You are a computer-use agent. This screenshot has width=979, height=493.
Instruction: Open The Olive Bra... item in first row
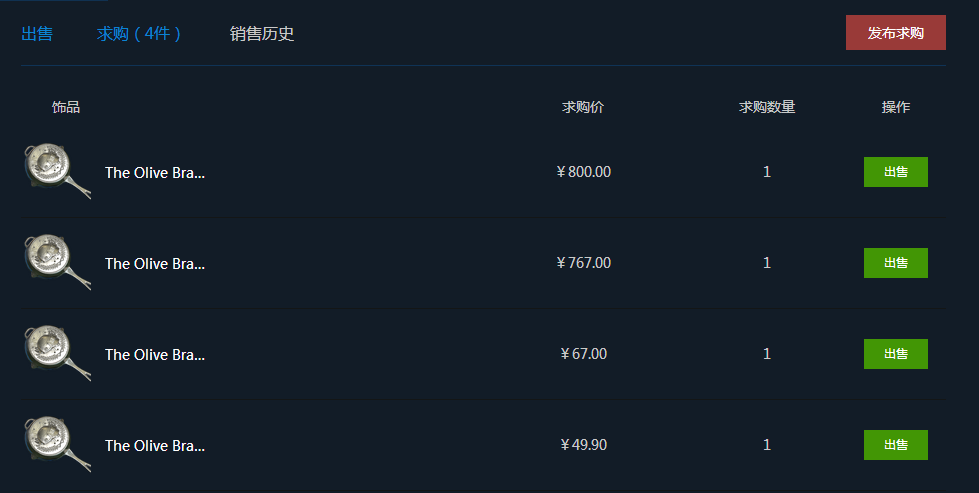(x=155, y=173)
